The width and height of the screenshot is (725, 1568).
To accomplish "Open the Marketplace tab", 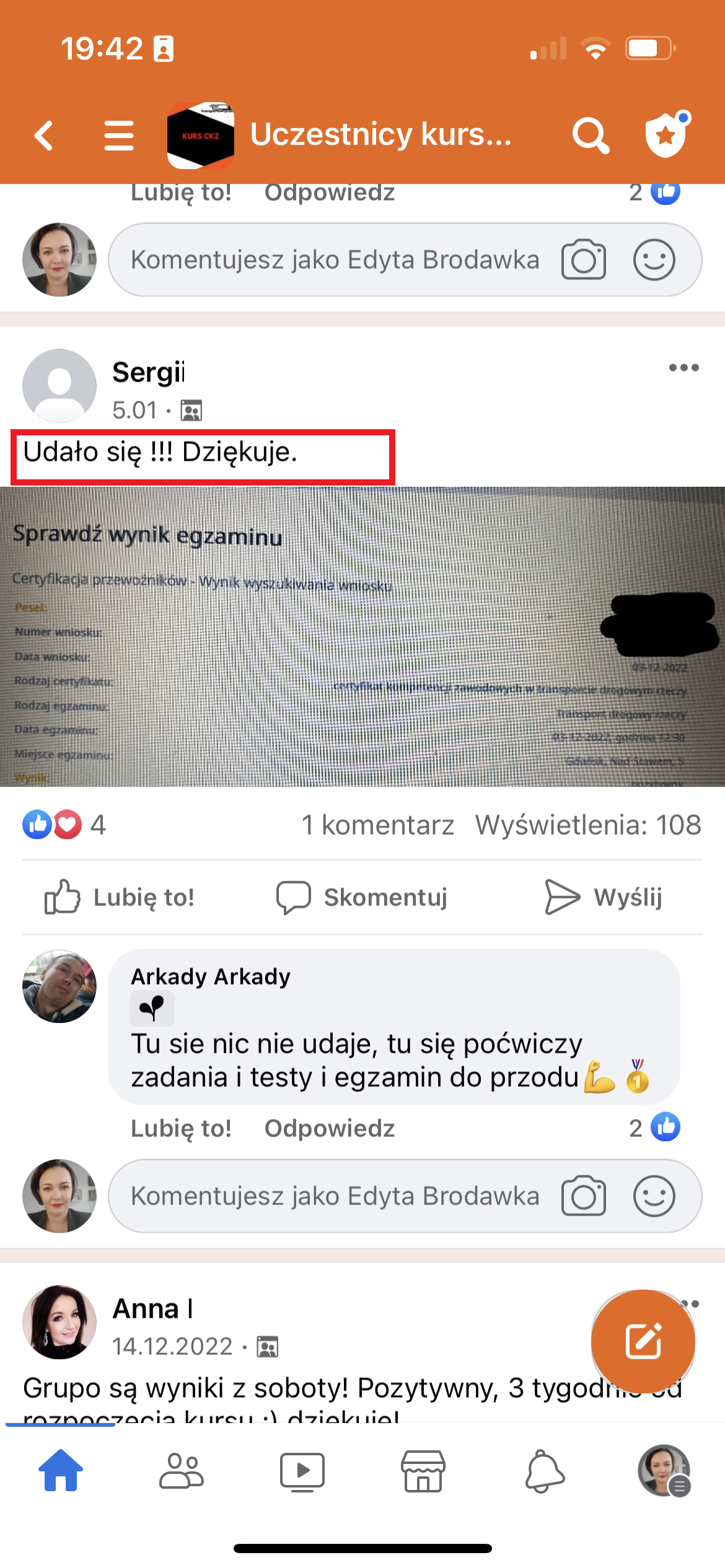I will click(423, 1471).
